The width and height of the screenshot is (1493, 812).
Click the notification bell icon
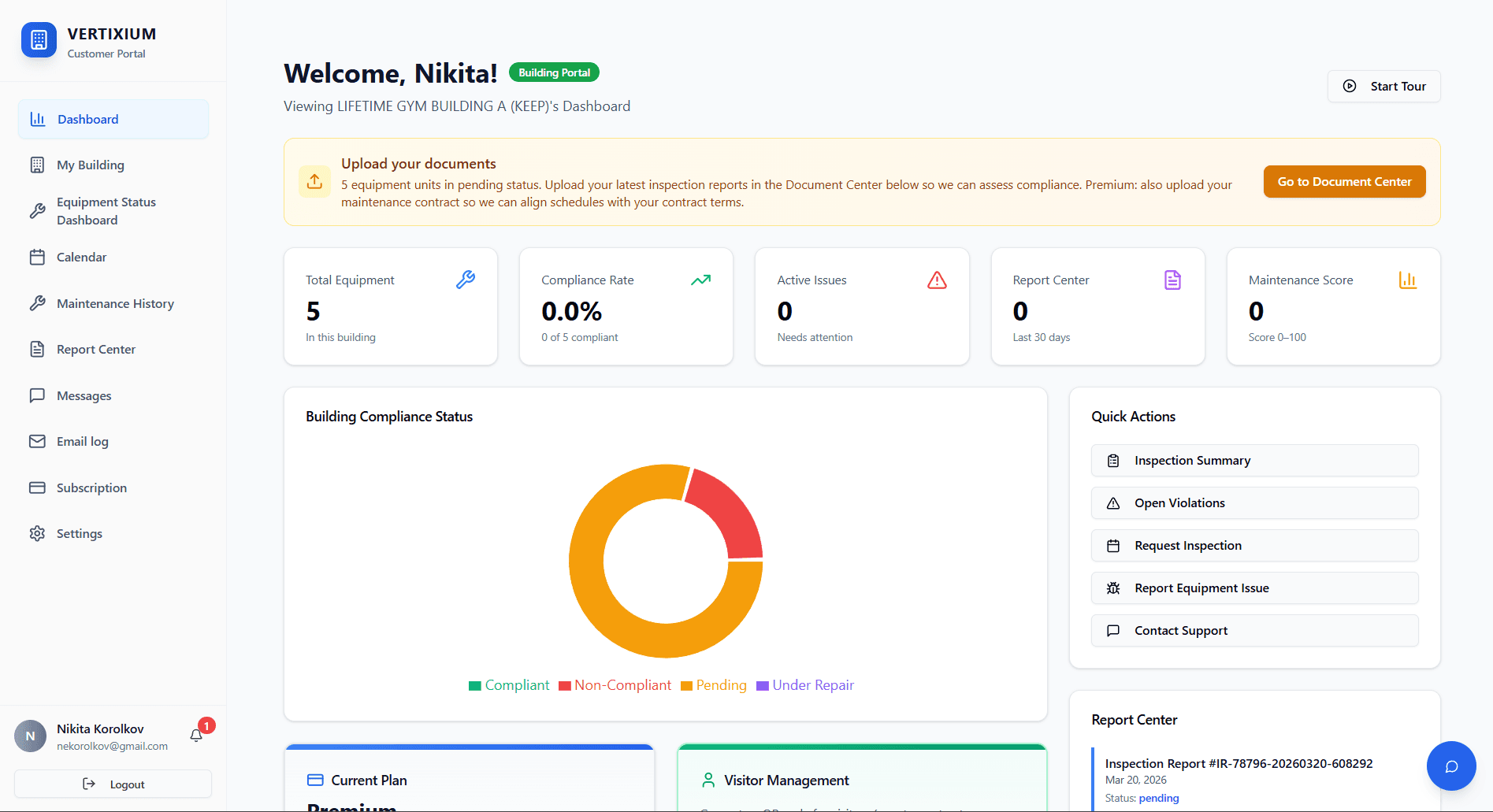pos(196,736)
